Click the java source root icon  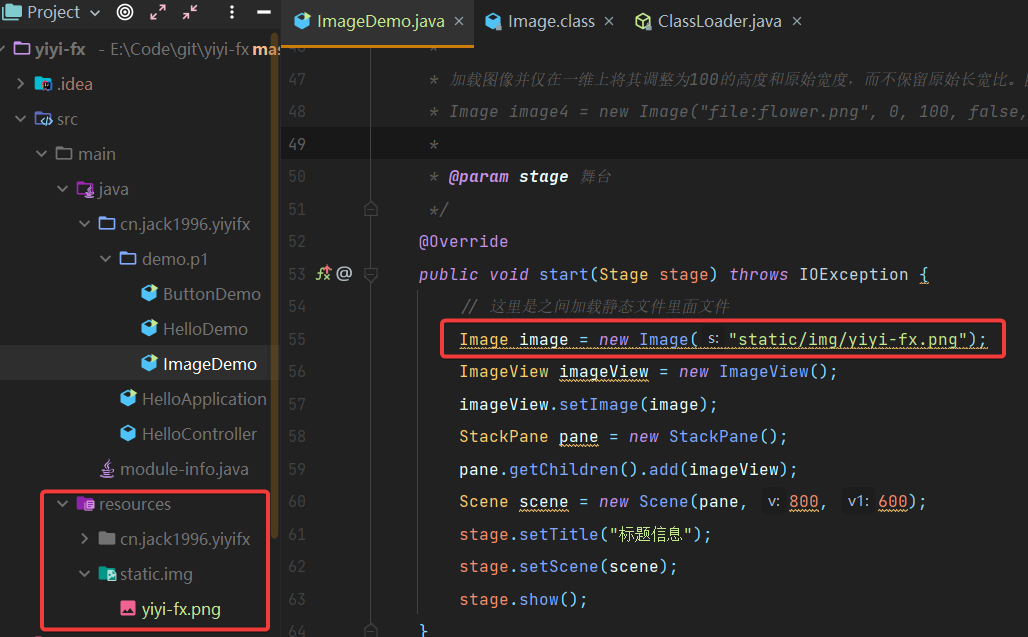coord(85,189)
